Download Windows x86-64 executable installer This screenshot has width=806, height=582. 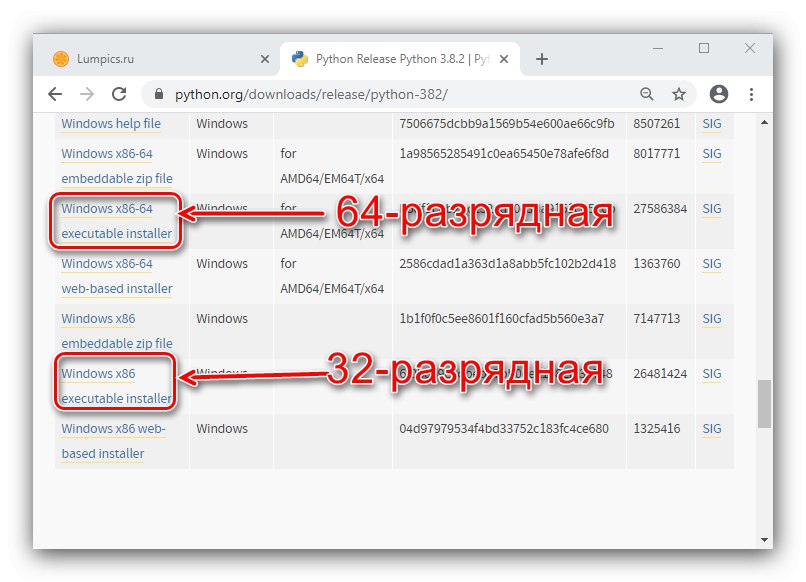(x=117, y=221)
